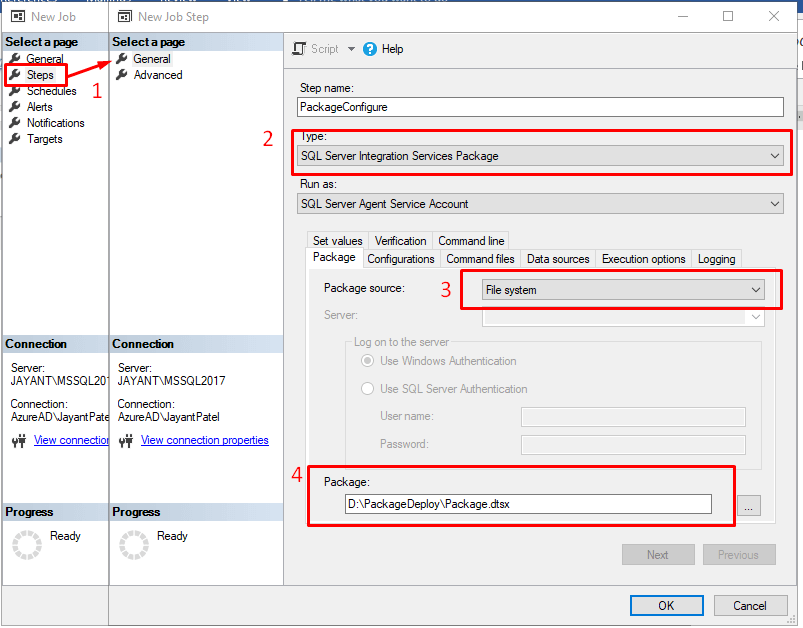803x628 pixels.
Task: Open Script dropdown arrow options
Action: point(351,49)
